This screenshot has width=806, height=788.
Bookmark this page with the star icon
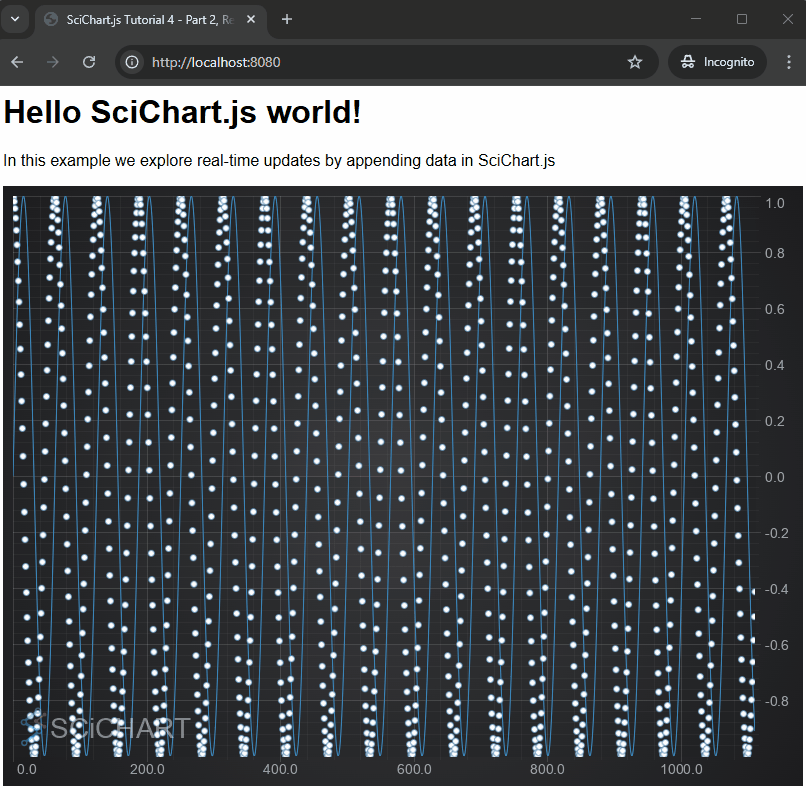click(635, 62)
